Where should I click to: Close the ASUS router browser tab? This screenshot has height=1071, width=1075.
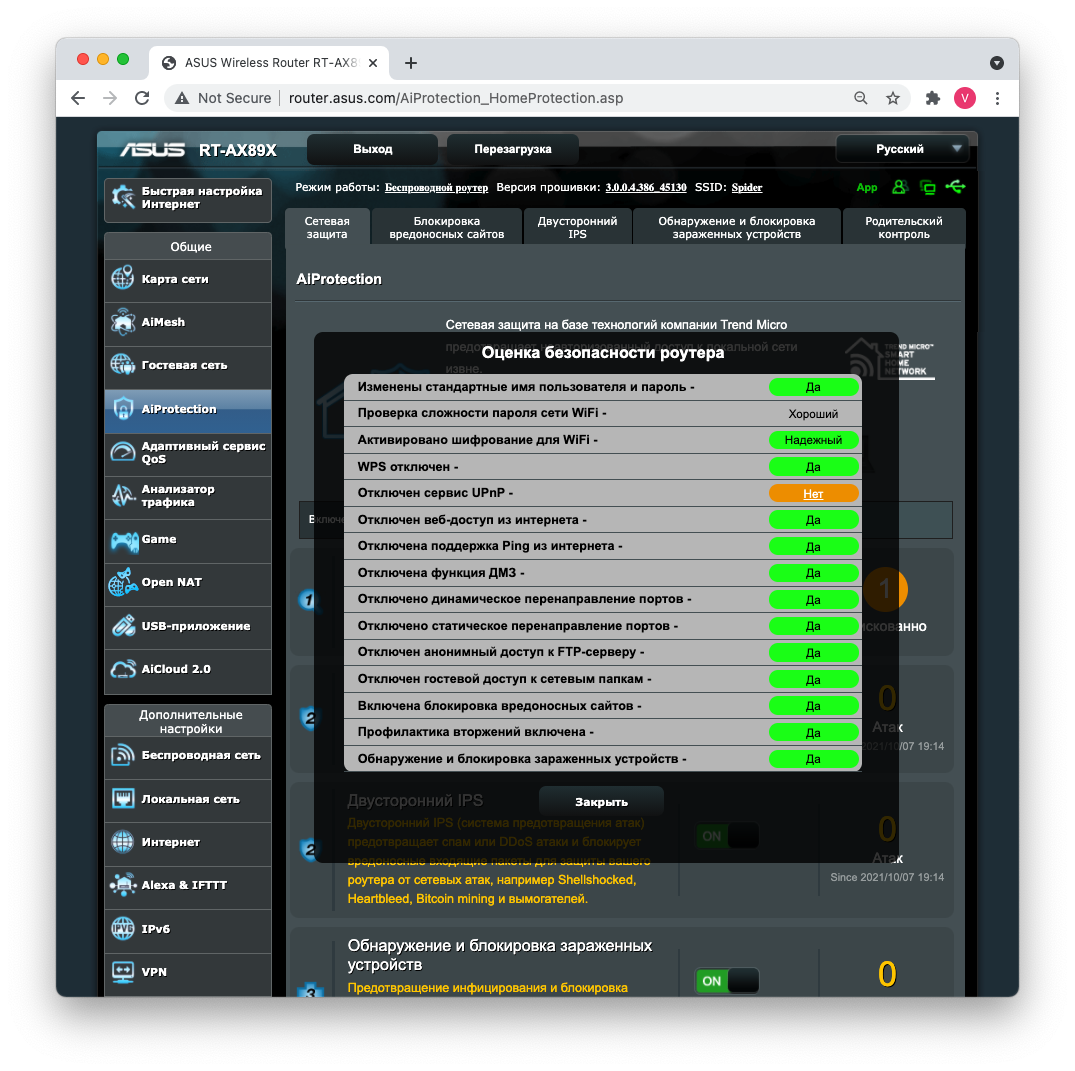coord(373,63)
